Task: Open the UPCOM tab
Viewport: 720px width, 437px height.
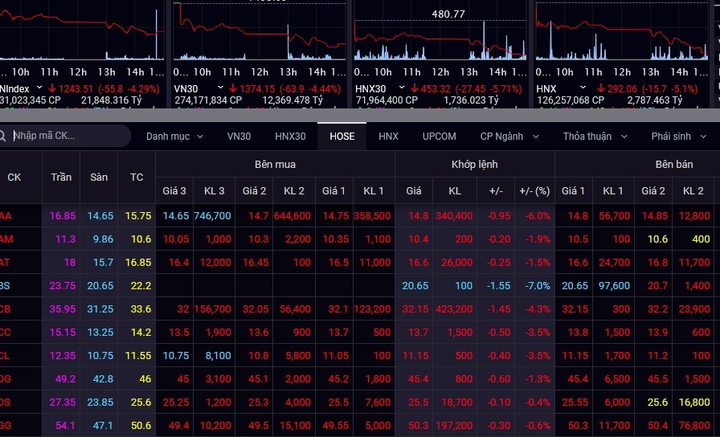Action: [x=439, y=136]
